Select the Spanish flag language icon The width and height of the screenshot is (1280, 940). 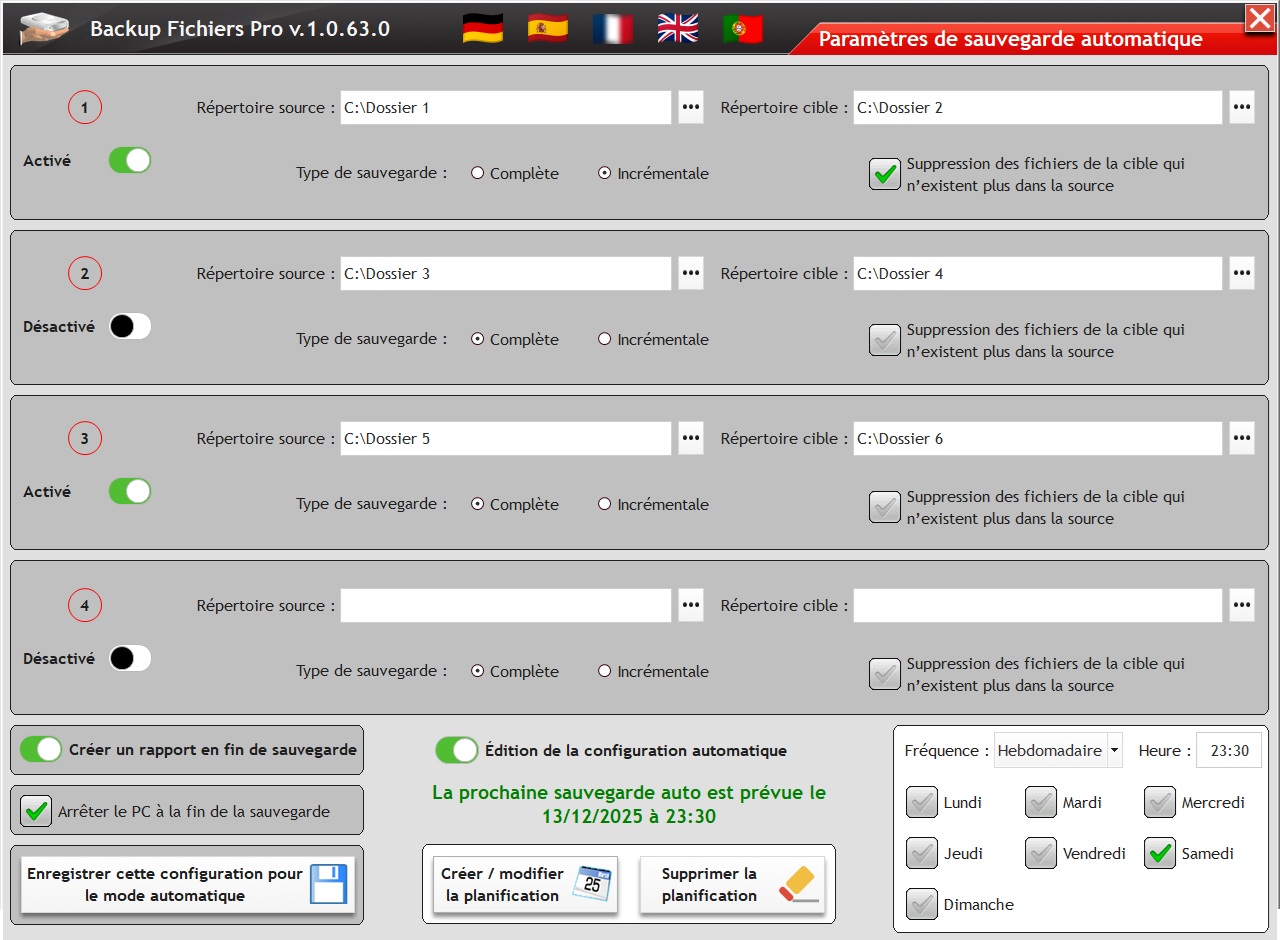(x=545, y=26)
